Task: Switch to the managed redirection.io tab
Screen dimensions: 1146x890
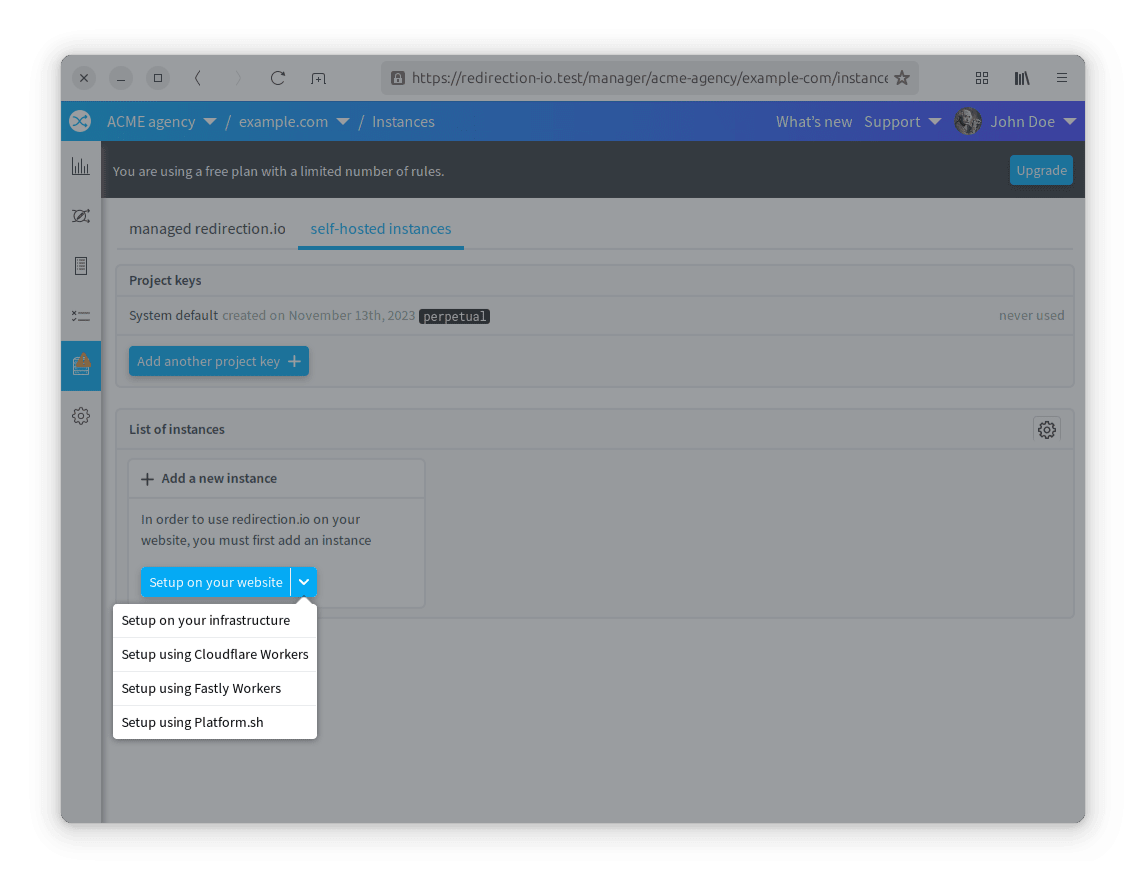Action: (206, 228)
